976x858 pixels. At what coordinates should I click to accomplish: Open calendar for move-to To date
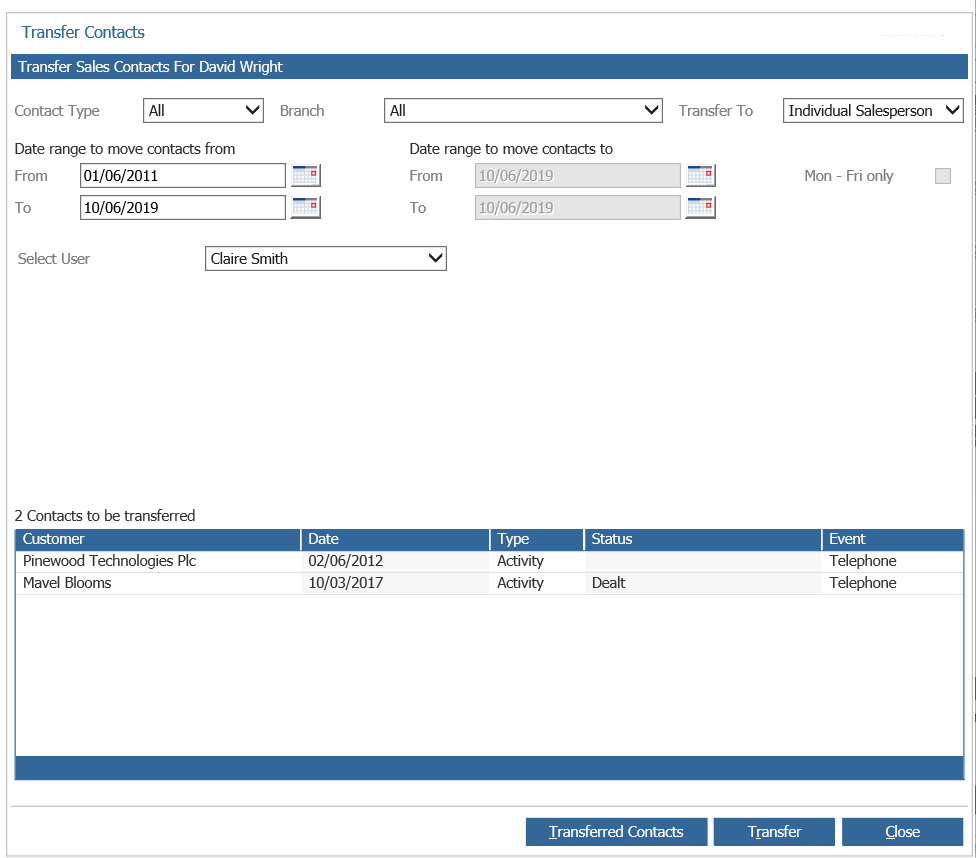click(x=700, y=207)
